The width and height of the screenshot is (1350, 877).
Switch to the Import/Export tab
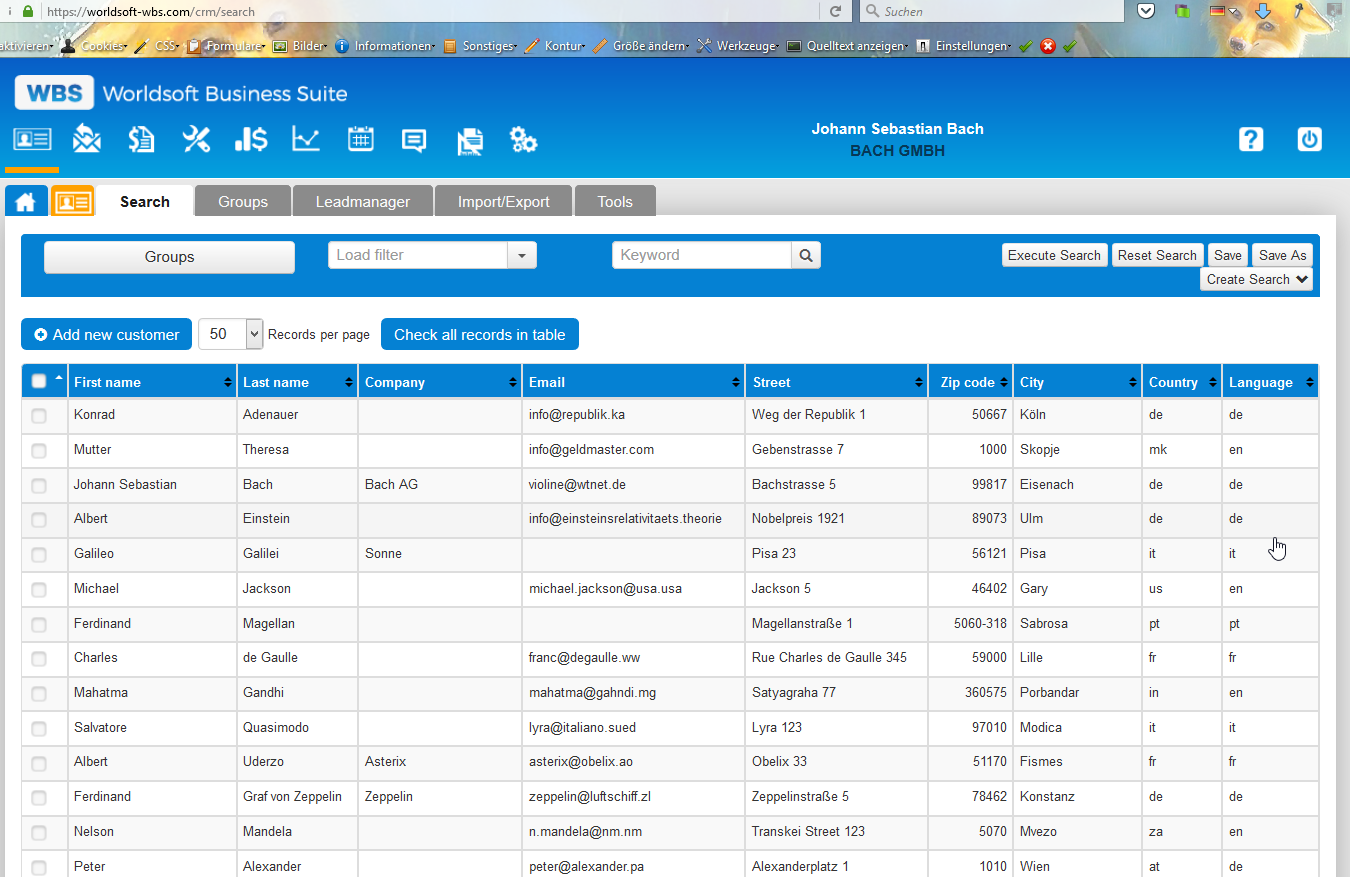click(504, 202)
